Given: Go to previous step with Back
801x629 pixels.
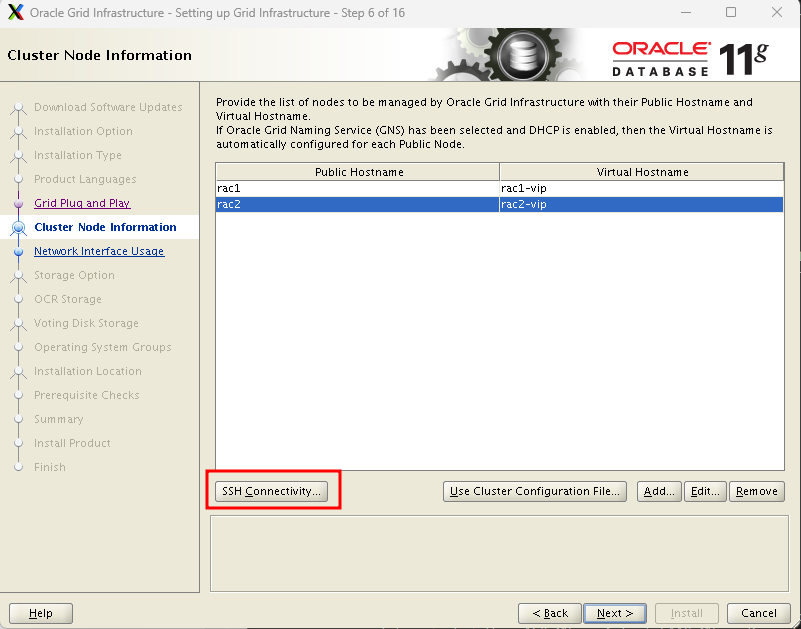Looking at the screenshot, I should [550, 613].
